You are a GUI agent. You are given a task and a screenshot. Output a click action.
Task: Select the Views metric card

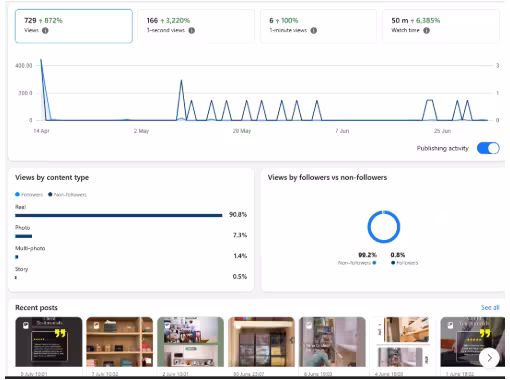(x=74, y=26)
